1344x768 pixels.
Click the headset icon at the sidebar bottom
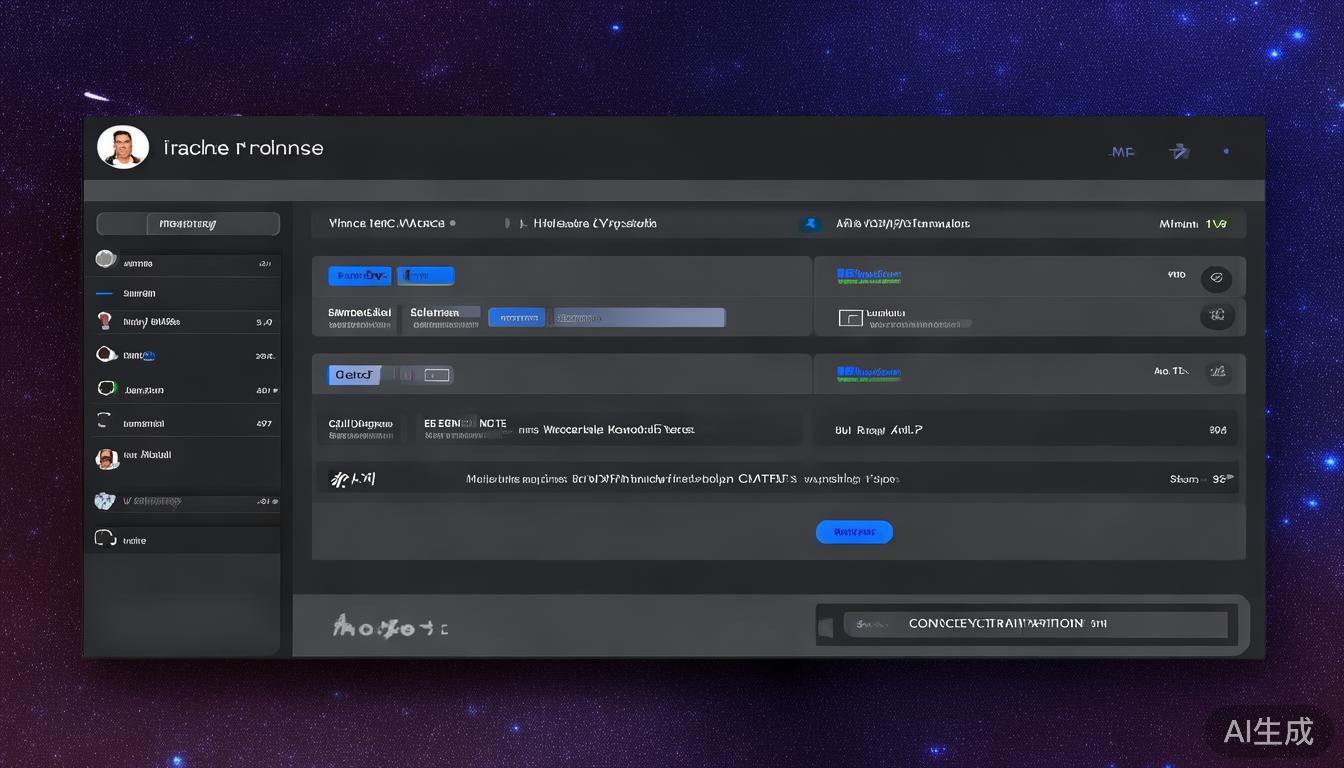tap(106, 539)
